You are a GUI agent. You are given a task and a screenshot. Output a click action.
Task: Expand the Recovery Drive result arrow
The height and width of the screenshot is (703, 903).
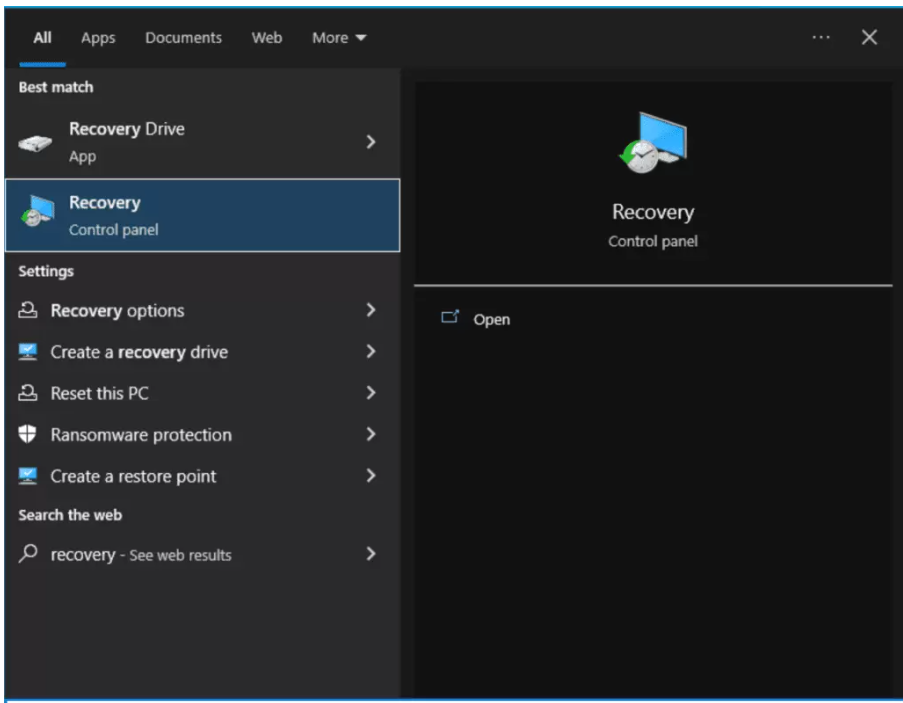(371, 142)
